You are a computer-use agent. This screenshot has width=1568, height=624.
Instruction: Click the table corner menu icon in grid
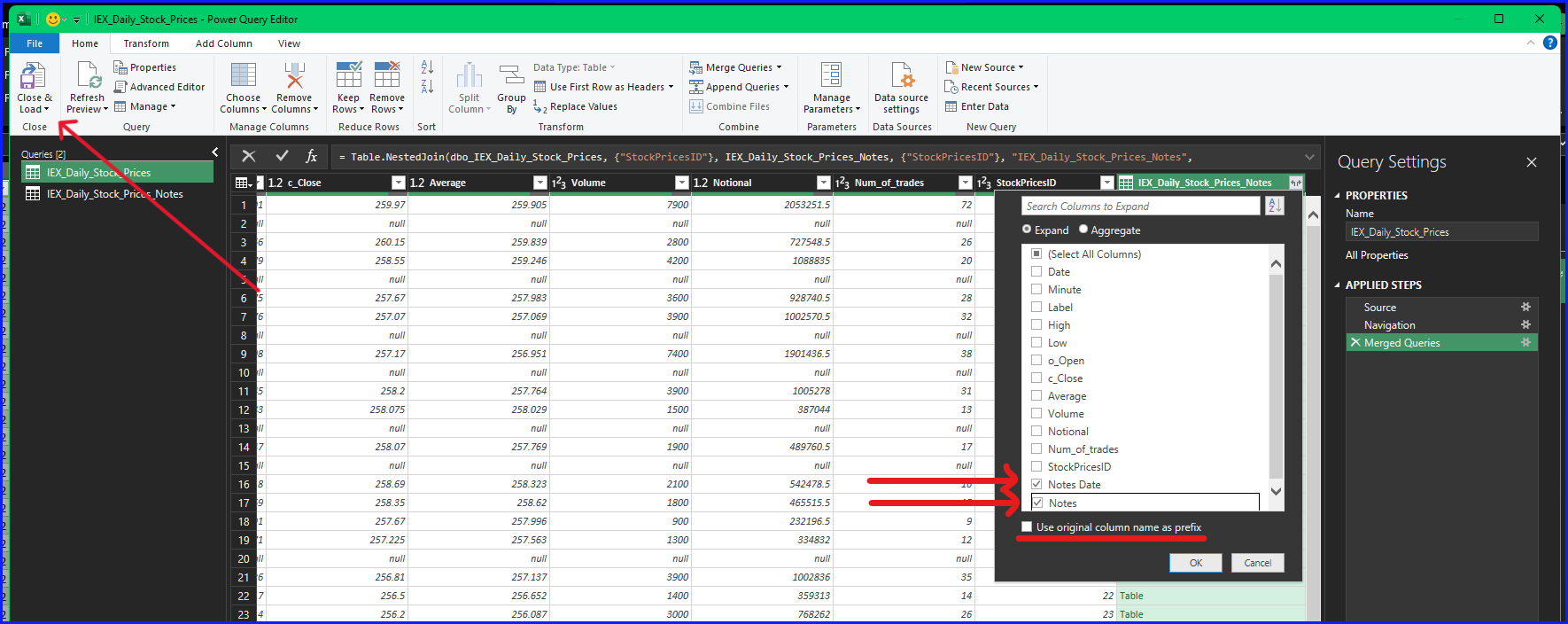tap(244, 183)
